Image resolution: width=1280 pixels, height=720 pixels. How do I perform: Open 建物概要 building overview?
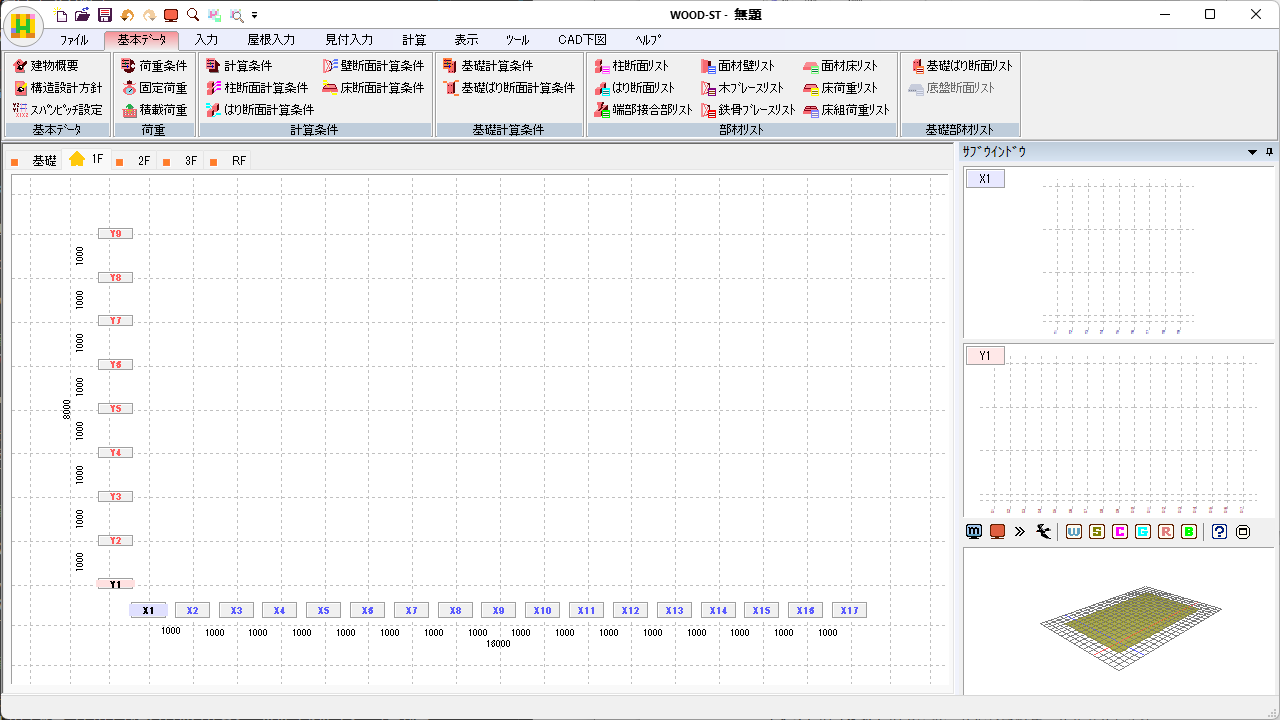(x=54, y=66)
